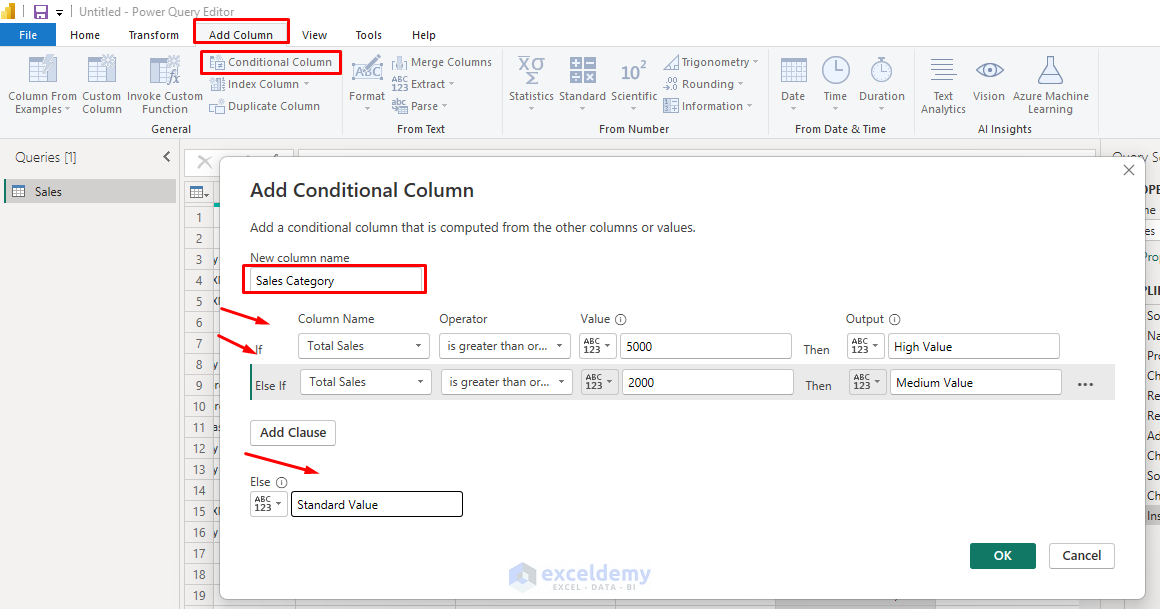Open the Date column menu
Image resolution: width=1160 pixels, height=609 pixels.
click(x=793, y=84)
